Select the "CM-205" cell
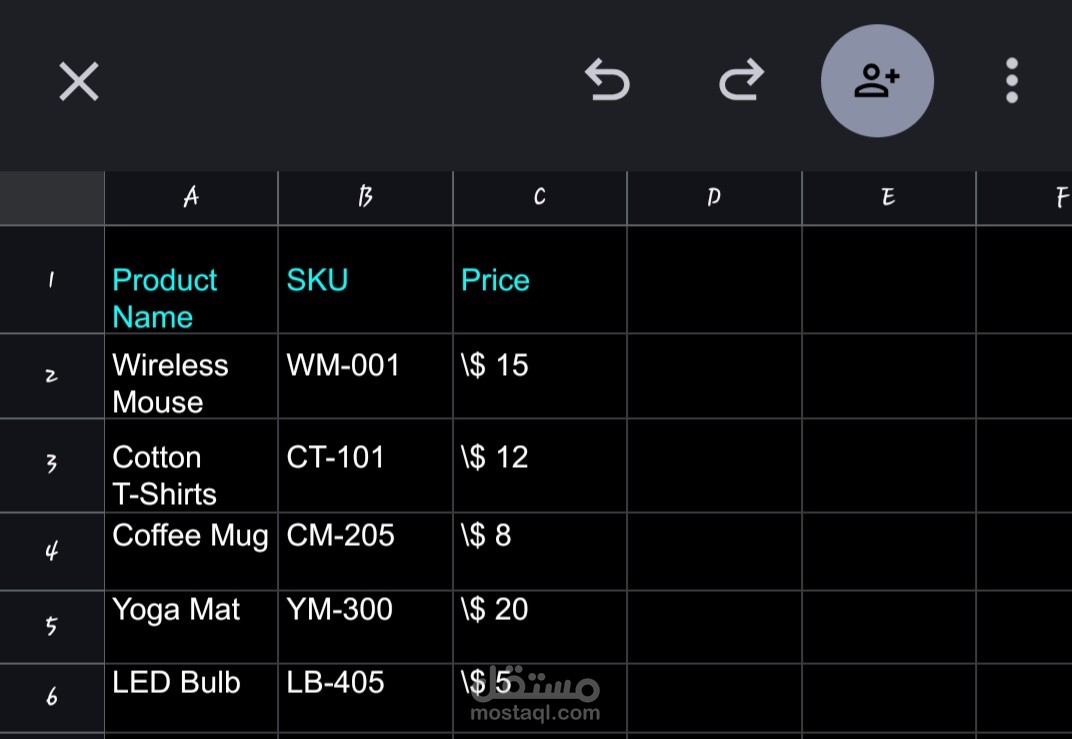1072x739 pixels. 366,551
